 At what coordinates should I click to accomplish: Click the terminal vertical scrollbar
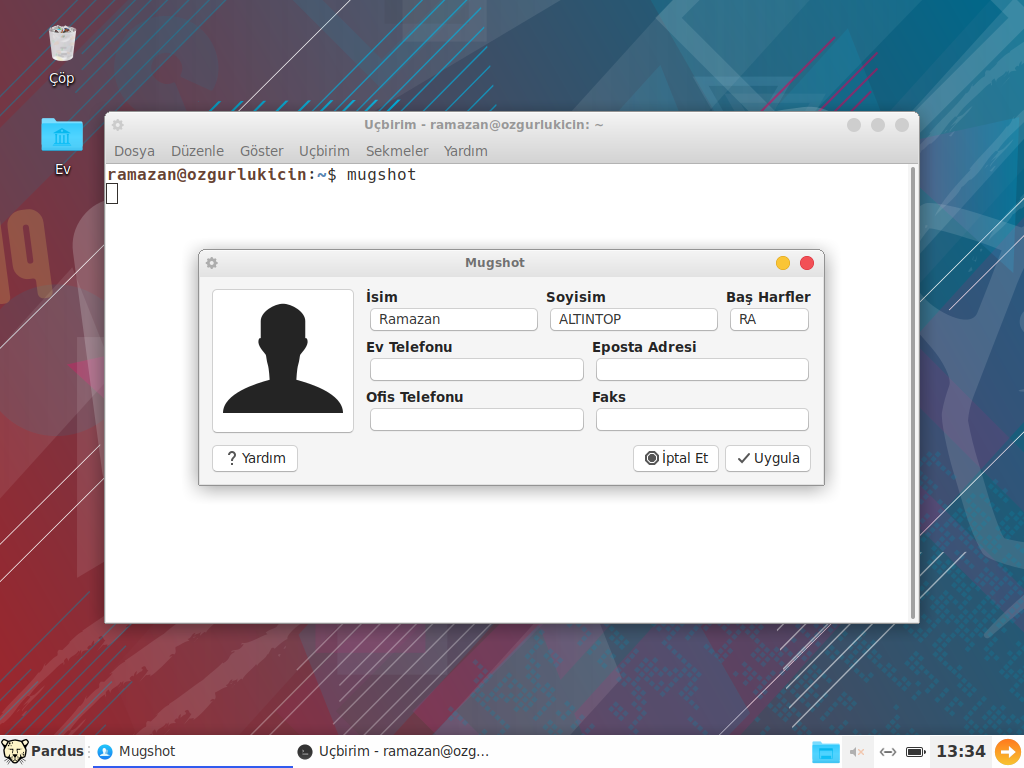tap(912, 392)
